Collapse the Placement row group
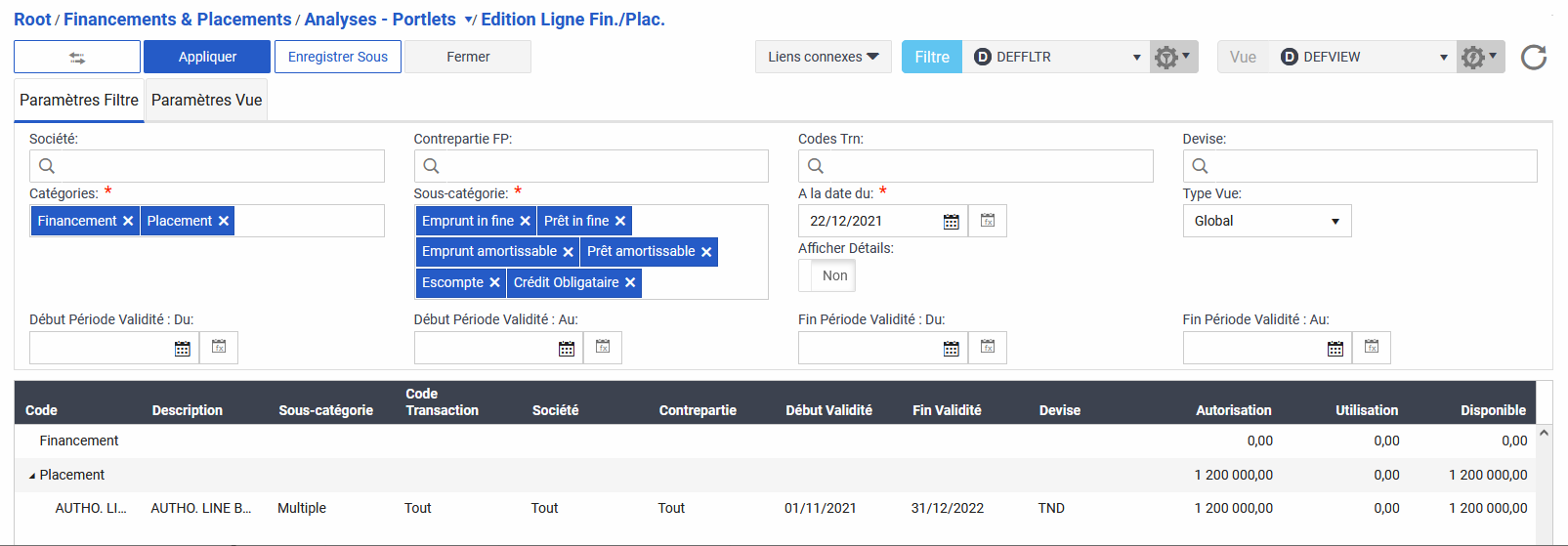Screen dimensions: 1568x546 tap(32, 476)
